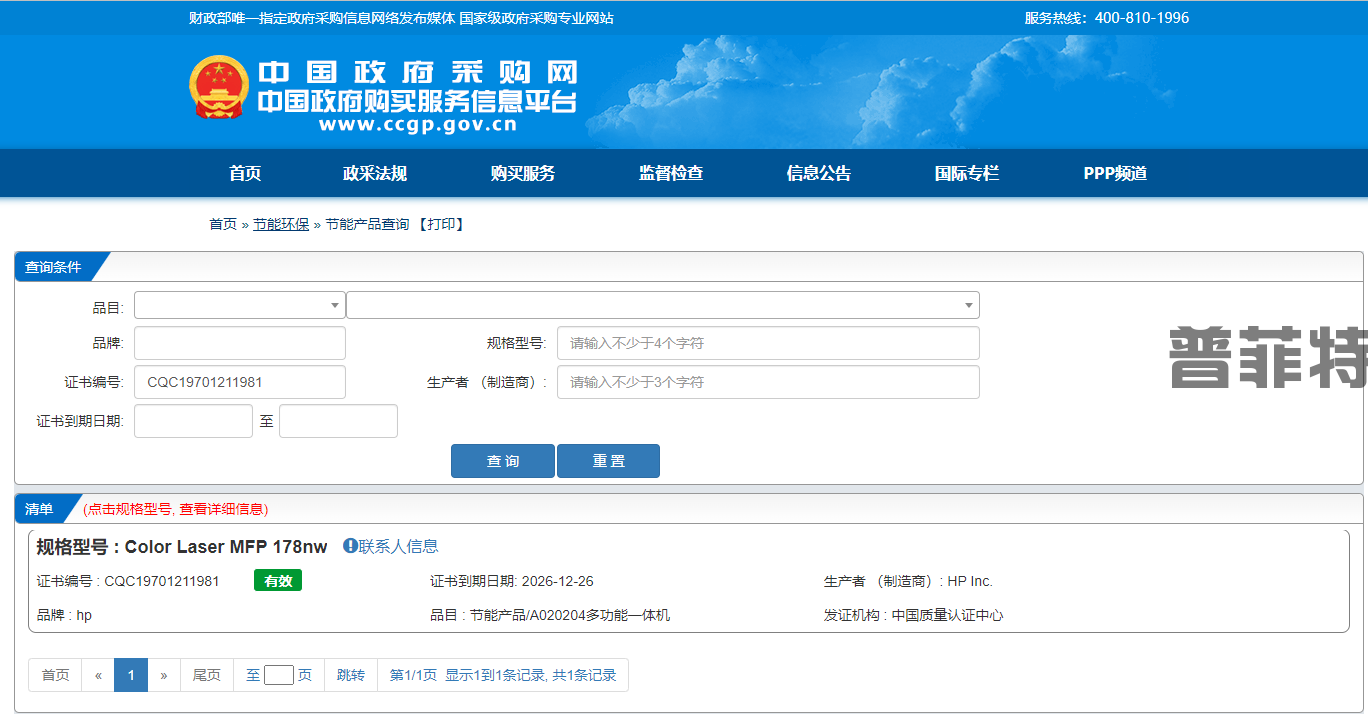Expand the first 品目 category dropdown

[240, 305]
